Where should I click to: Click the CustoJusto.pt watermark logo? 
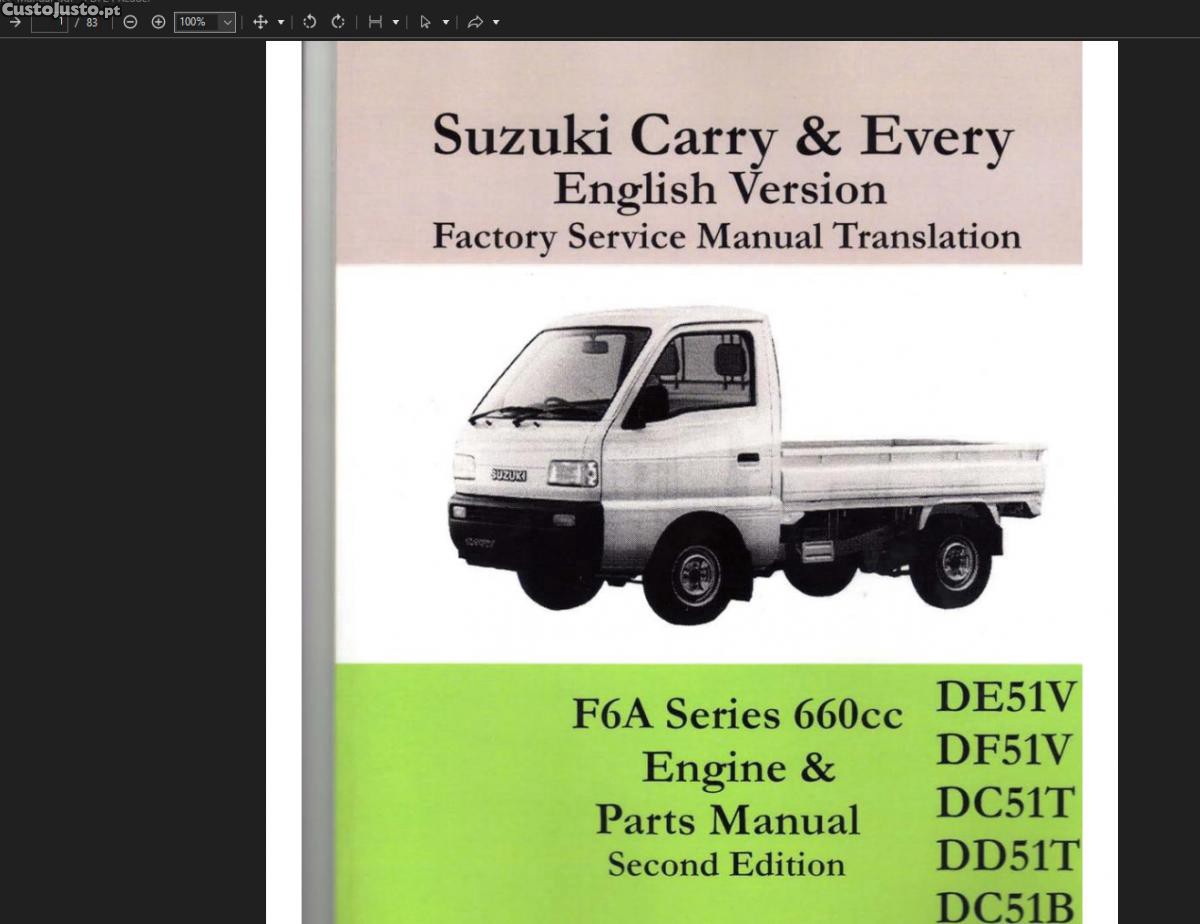pyautogui.click(x=60, y=10)
